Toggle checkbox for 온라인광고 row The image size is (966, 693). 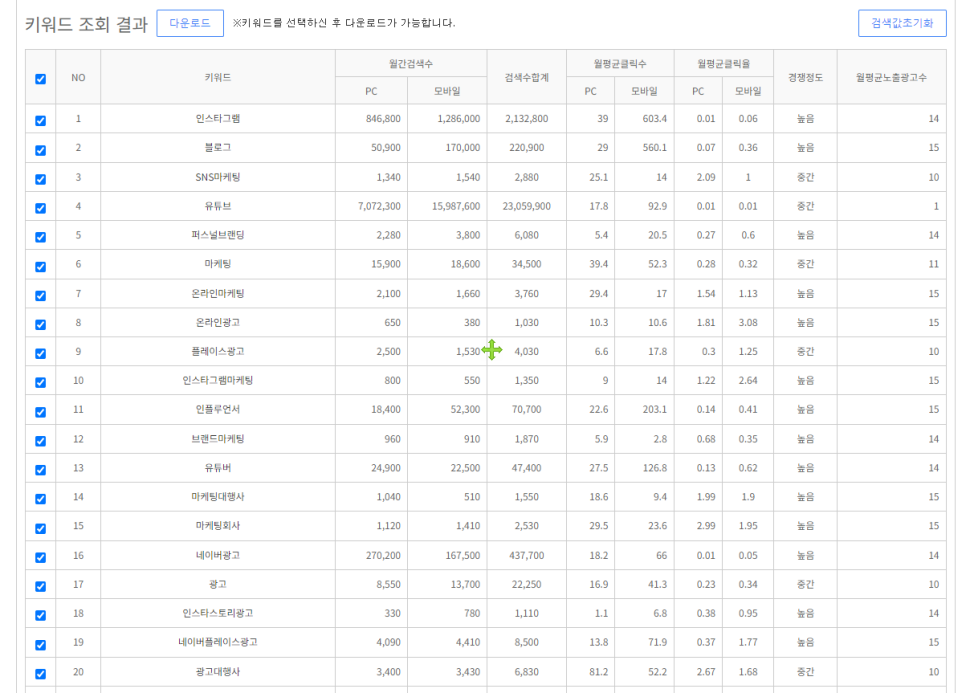pyautogui.click(x=41, y=325)
